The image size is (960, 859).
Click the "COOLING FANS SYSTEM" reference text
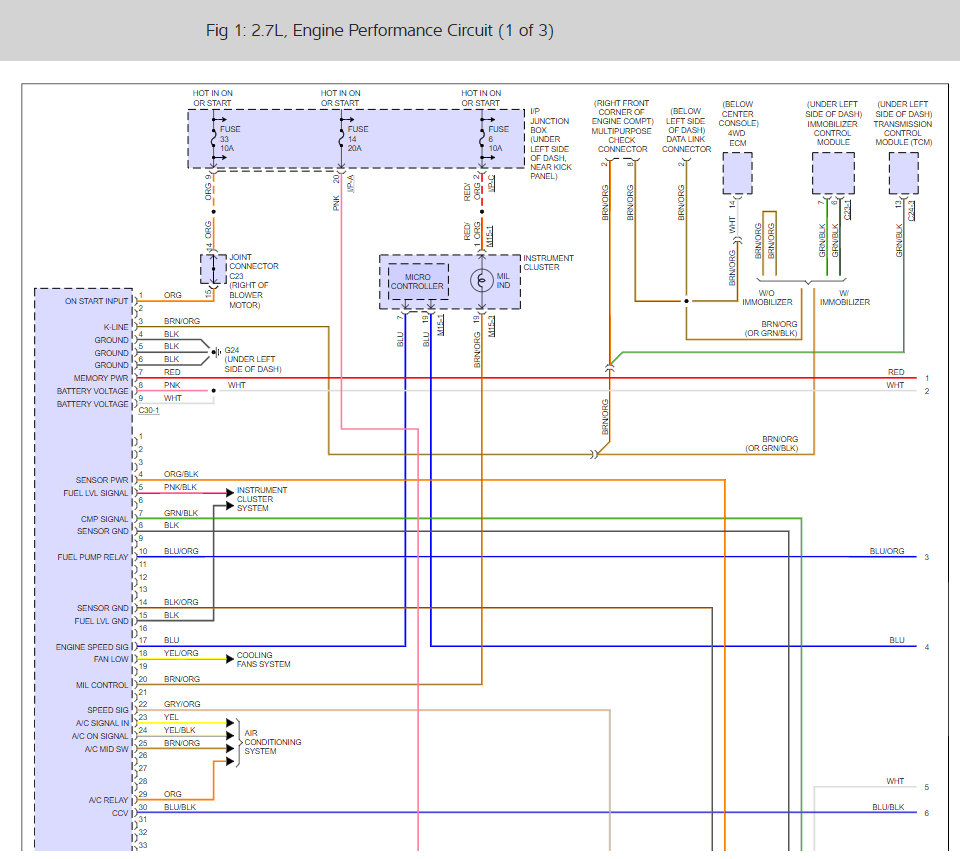(x=263, y=659)
